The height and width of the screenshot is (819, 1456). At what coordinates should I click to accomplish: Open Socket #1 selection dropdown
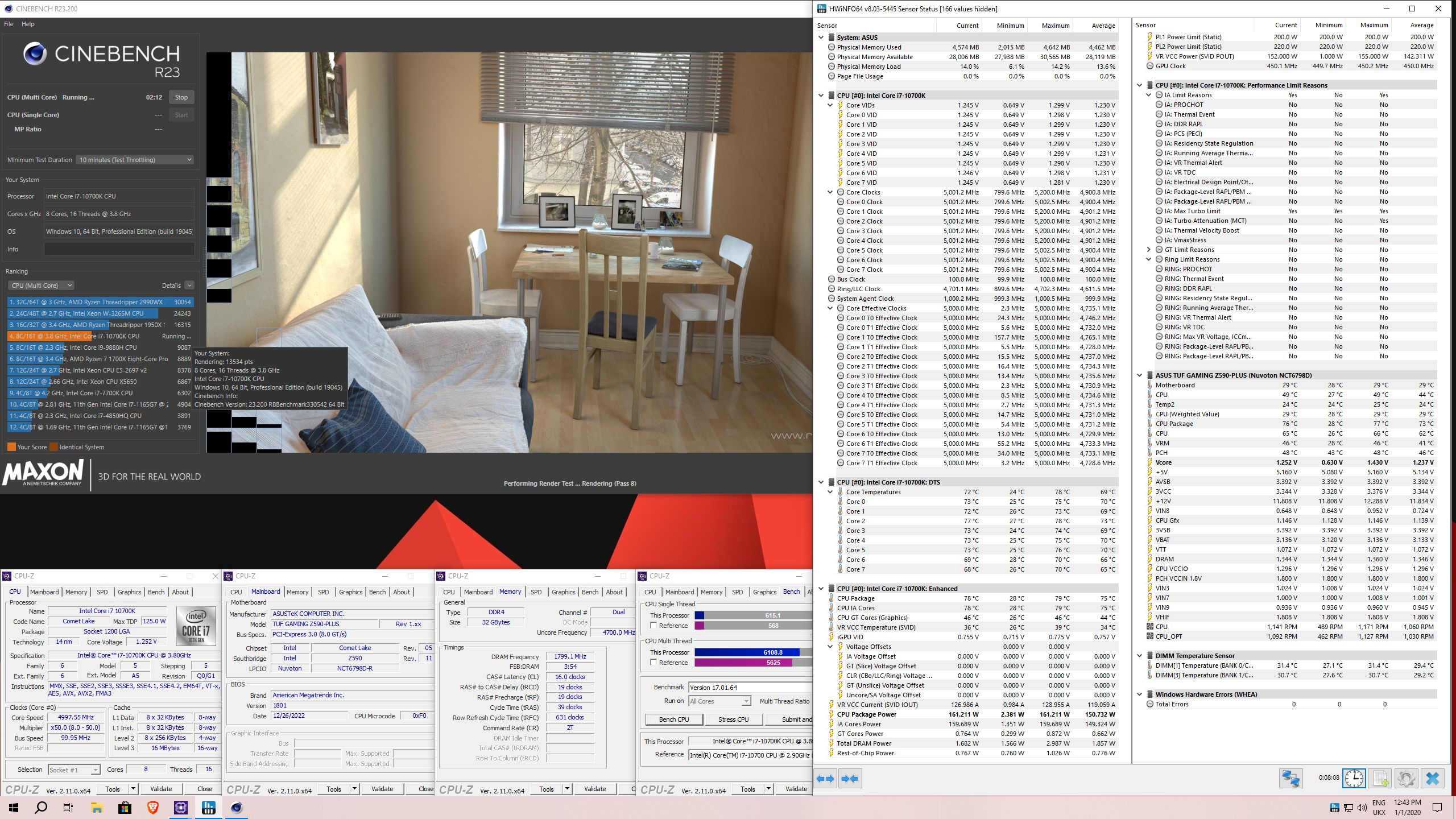point(74,770)
